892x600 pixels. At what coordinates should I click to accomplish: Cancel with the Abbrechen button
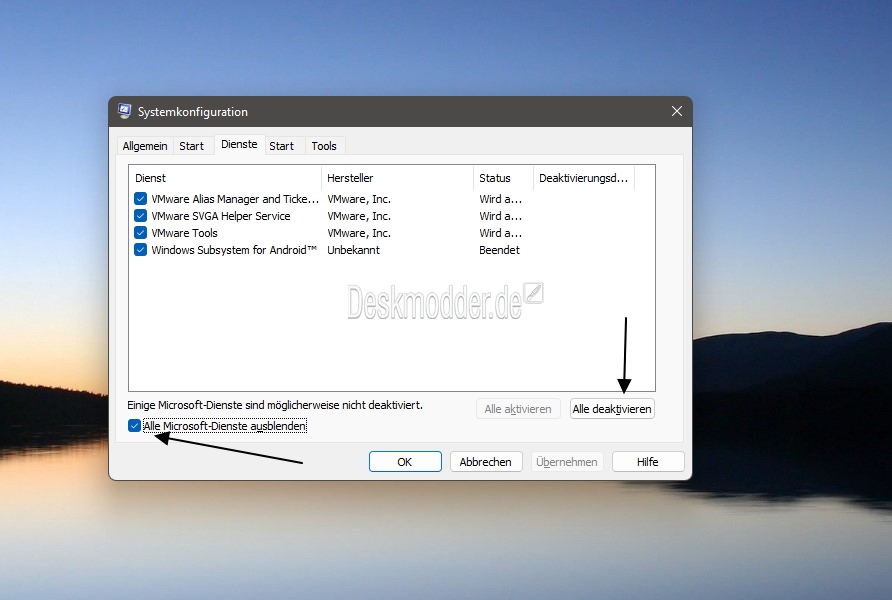(x=486, y=462)
